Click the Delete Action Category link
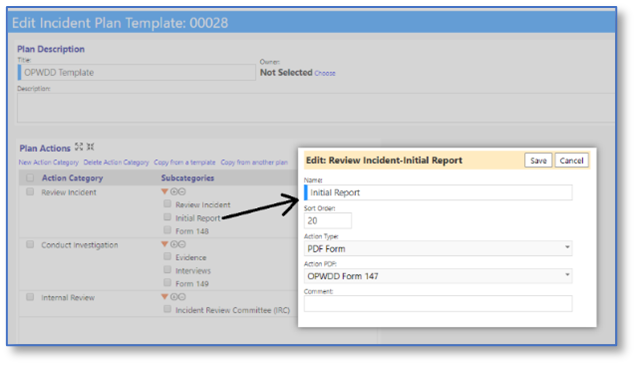This screenshot has width=636, height=365. point(116,162)
